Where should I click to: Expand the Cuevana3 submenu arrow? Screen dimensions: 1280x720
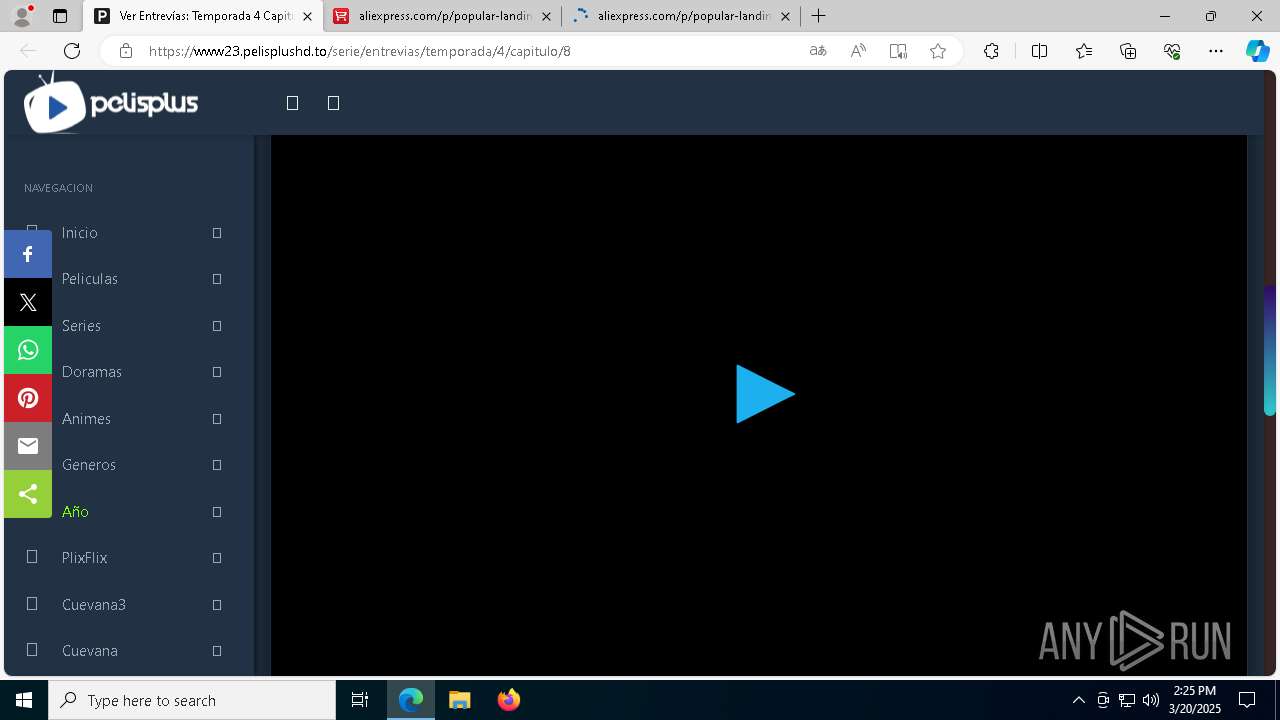pyautogui.click(x=217, y=605)
